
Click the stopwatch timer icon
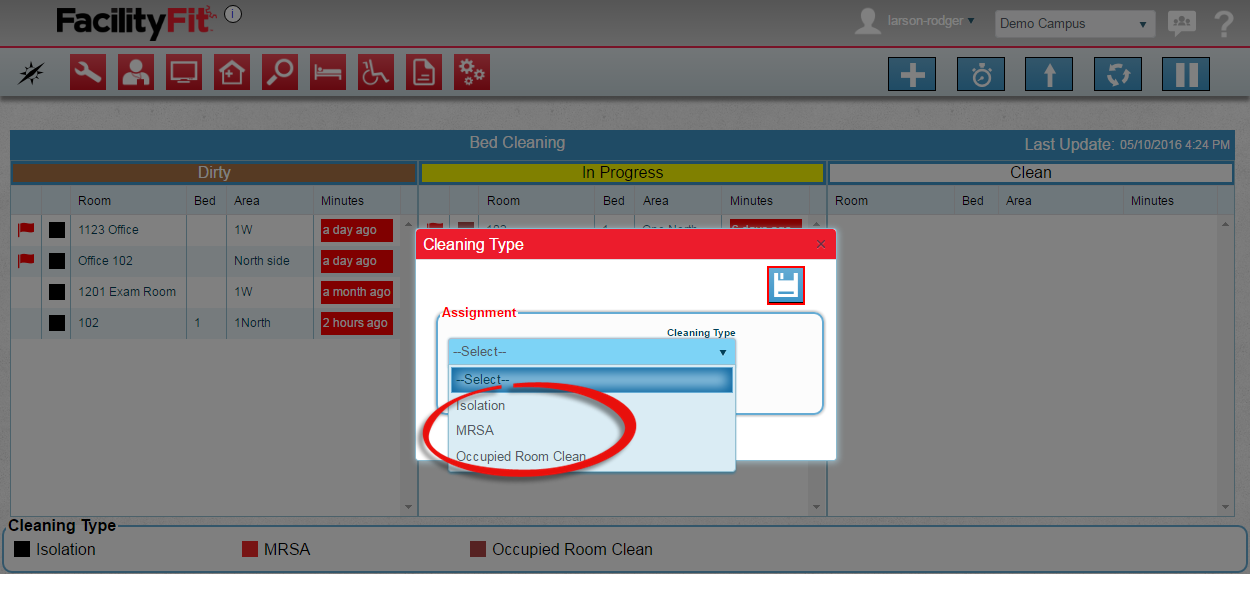(981, 75)
